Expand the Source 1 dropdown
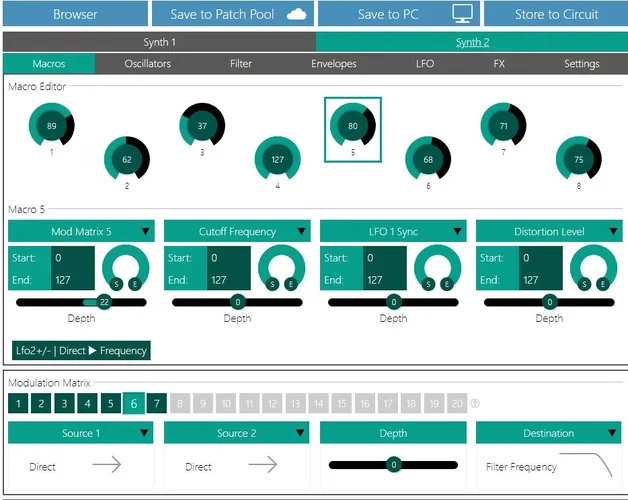Screen dimensions: 628x500 (x=81, y=433)
